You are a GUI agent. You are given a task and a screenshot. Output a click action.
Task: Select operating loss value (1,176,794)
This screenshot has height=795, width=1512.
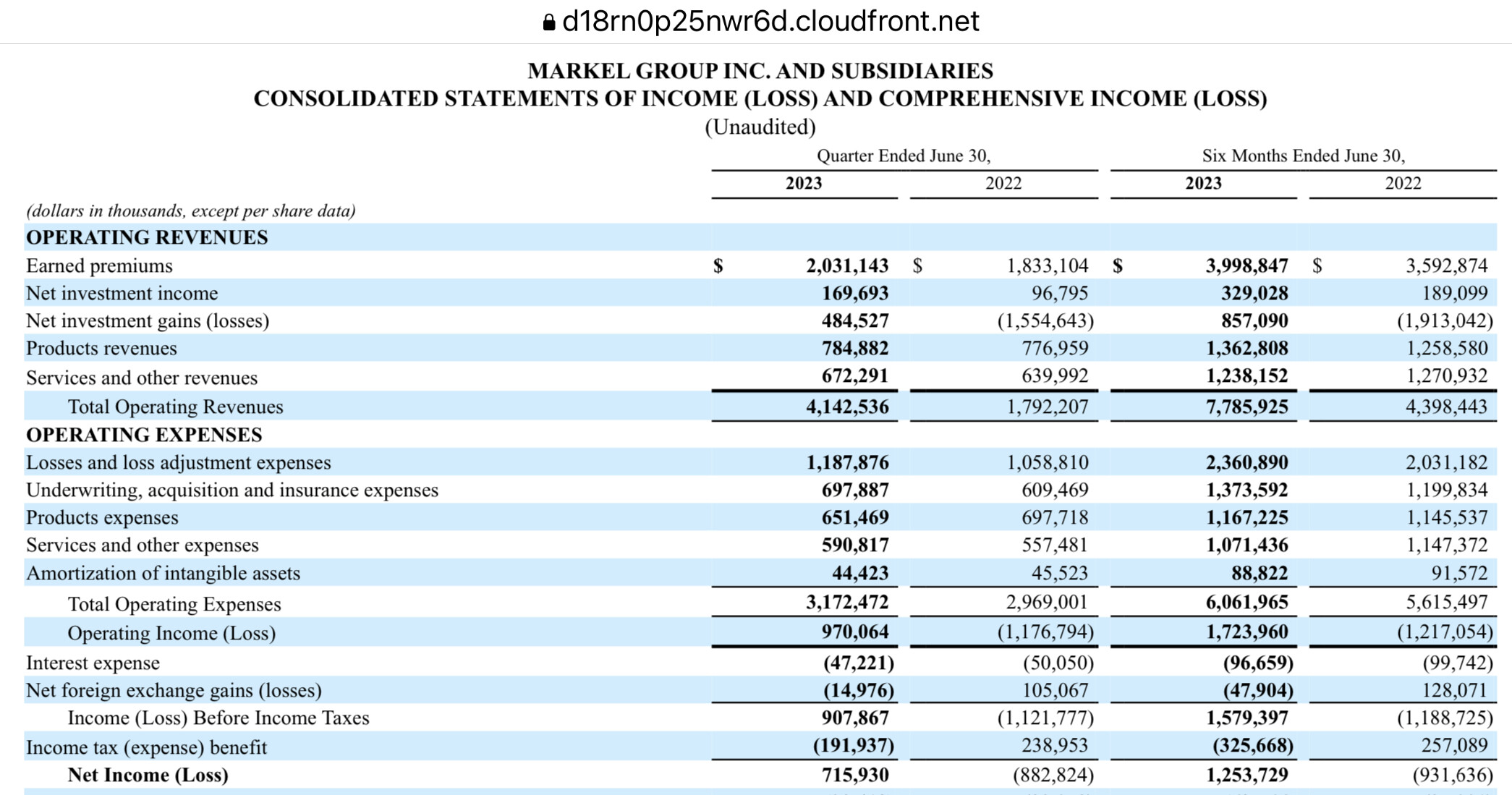1045,632
